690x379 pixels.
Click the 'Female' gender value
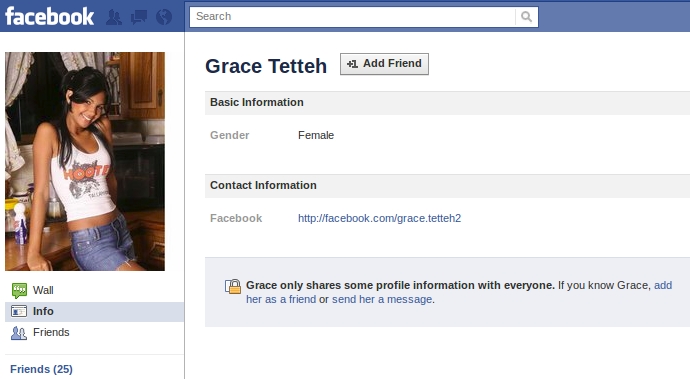[x=316, y=135]
